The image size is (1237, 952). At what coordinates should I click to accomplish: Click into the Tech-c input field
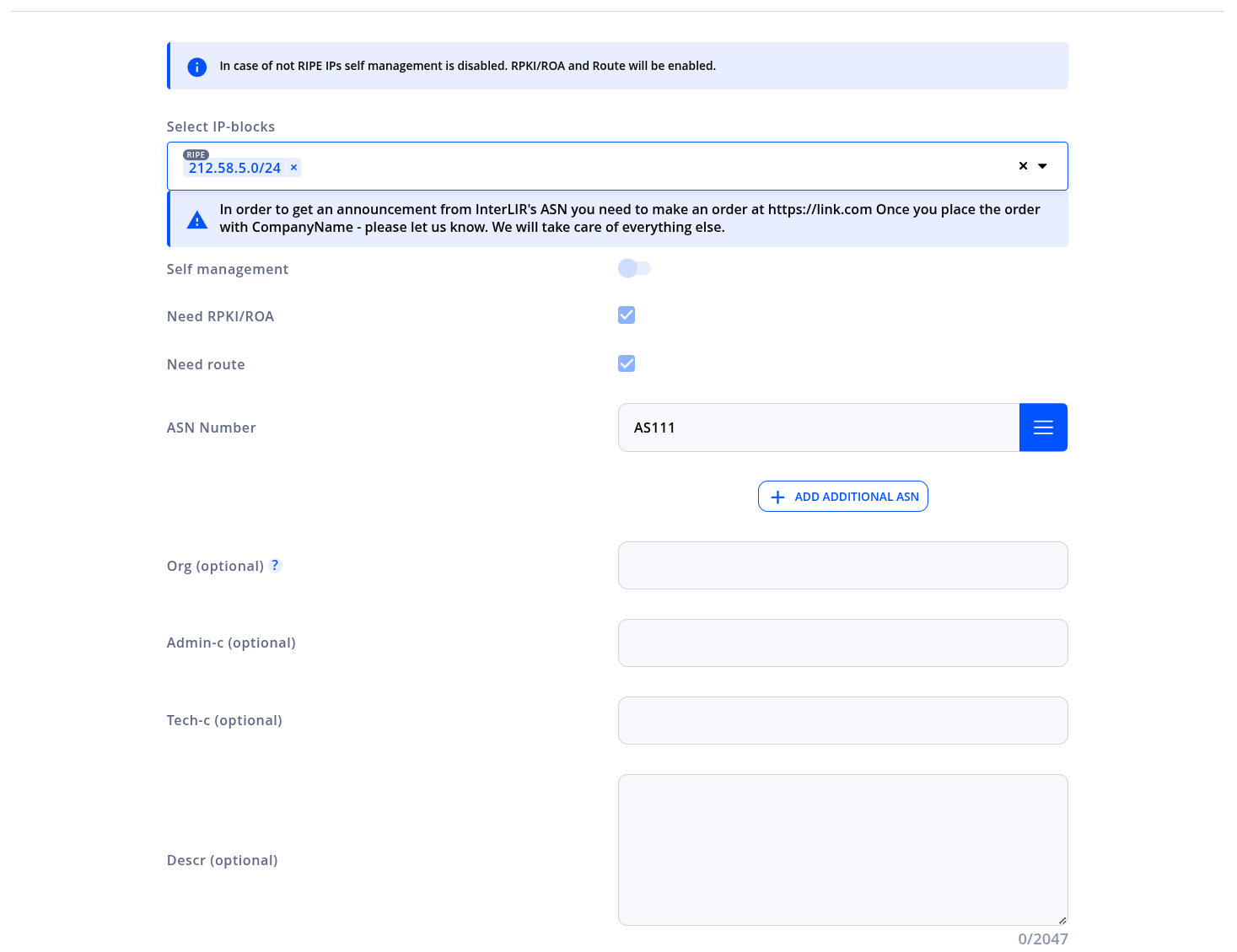pyautogui.click(x=843, y=721)
